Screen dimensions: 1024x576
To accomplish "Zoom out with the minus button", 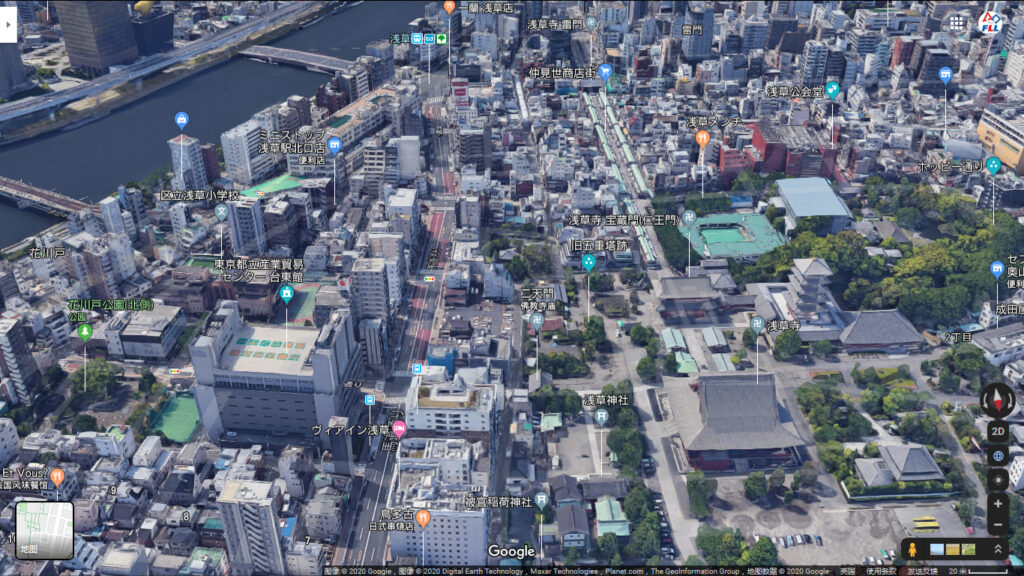I will pos(998,524).
